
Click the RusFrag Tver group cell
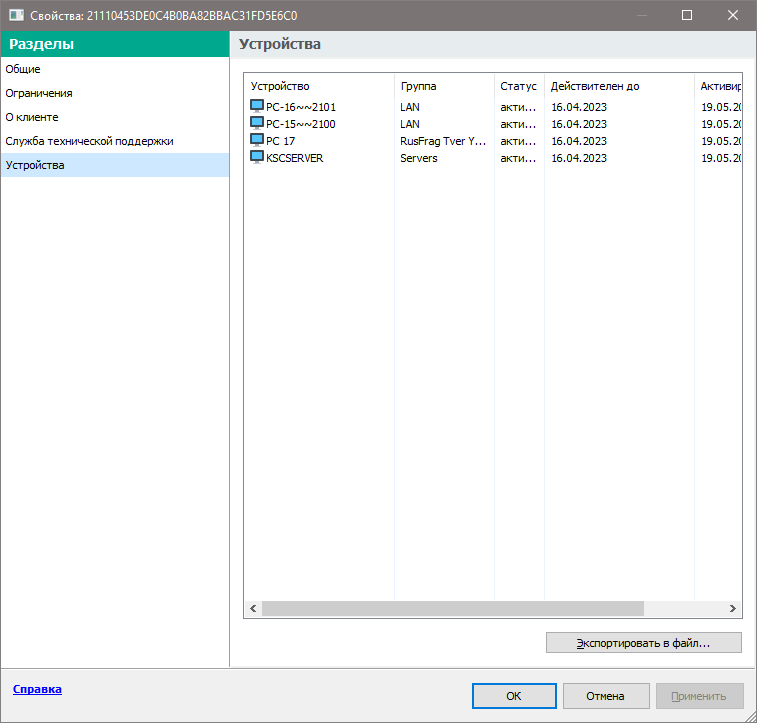click(x=443, y=141)
